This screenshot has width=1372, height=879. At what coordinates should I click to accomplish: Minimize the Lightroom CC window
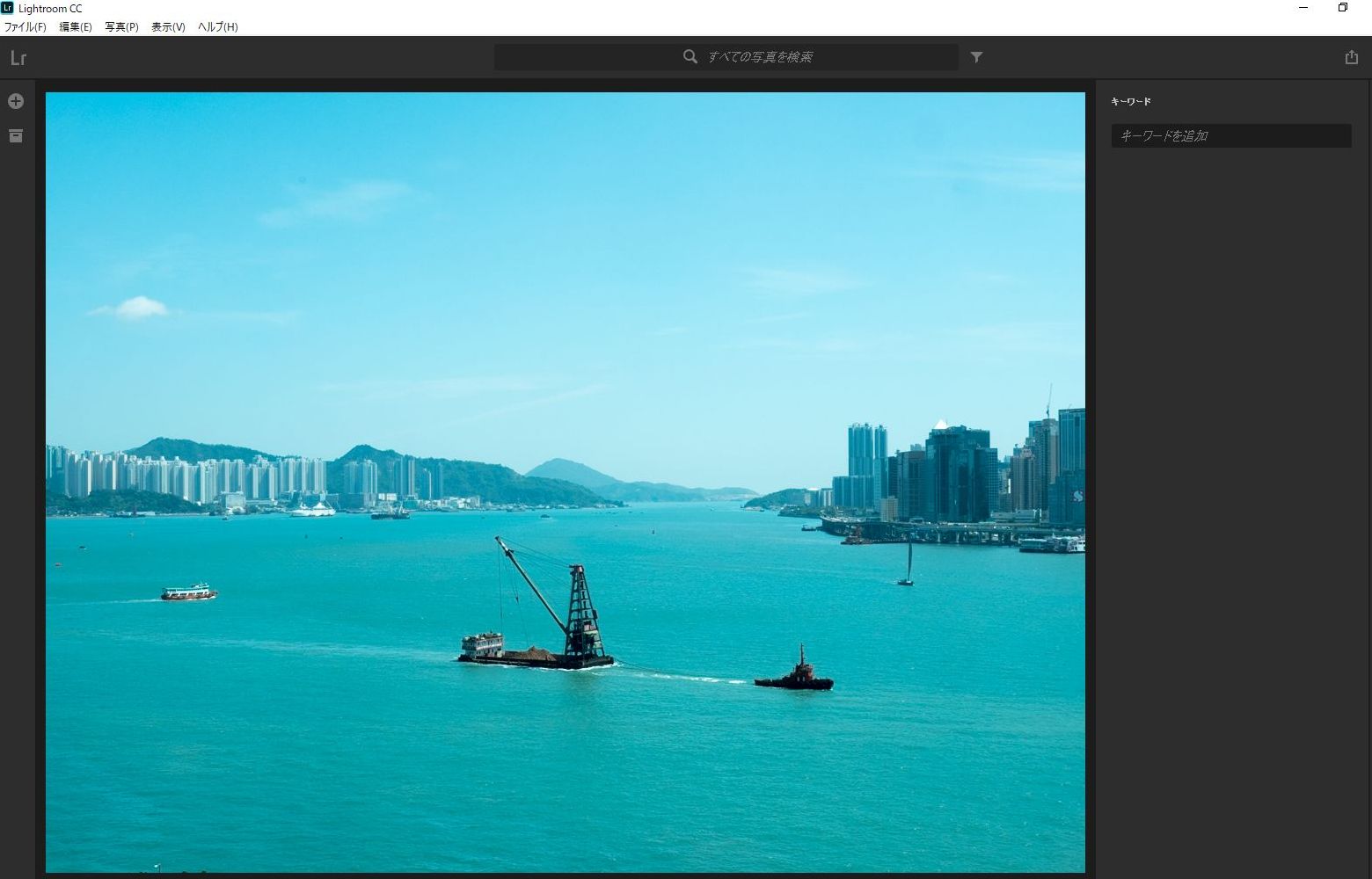coord(1303,8)
